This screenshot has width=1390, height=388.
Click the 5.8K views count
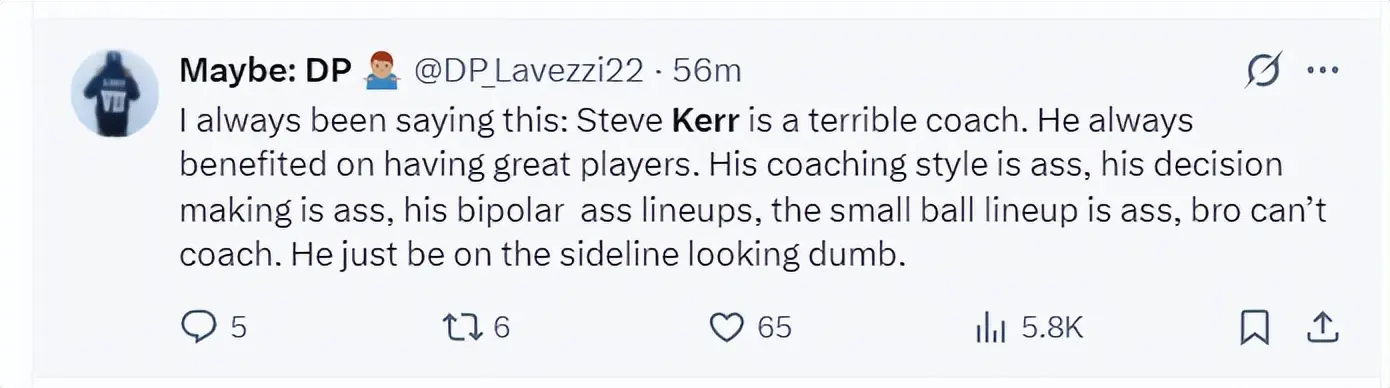pos(1052,327)
